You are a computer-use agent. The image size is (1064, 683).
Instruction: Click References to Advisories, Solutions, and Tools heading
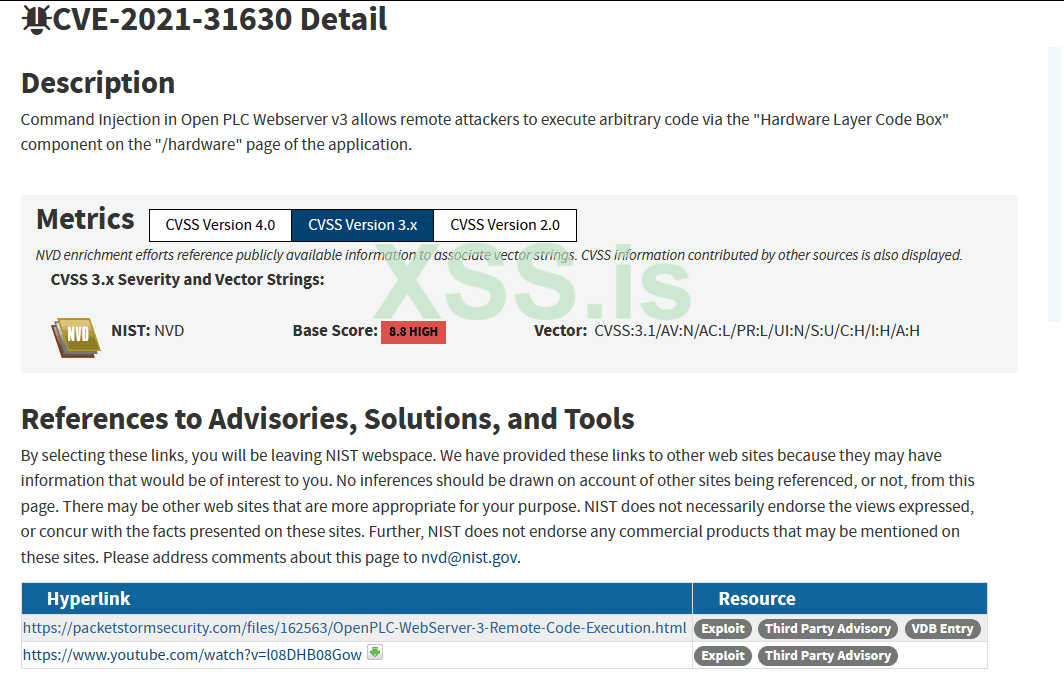[x=328, y=419]
